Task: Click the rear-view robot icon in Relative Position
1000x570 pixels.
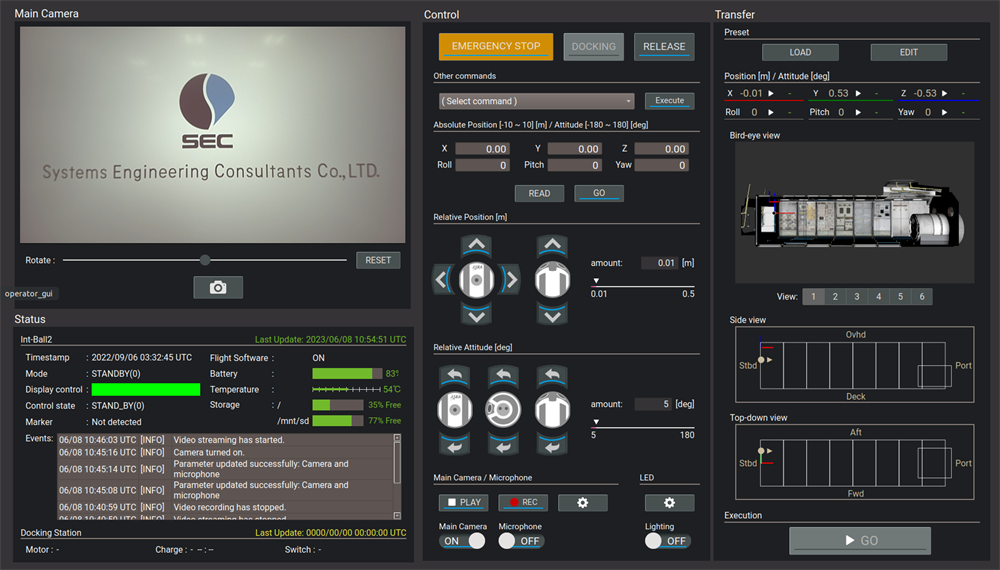Action: tap(552, 280)
